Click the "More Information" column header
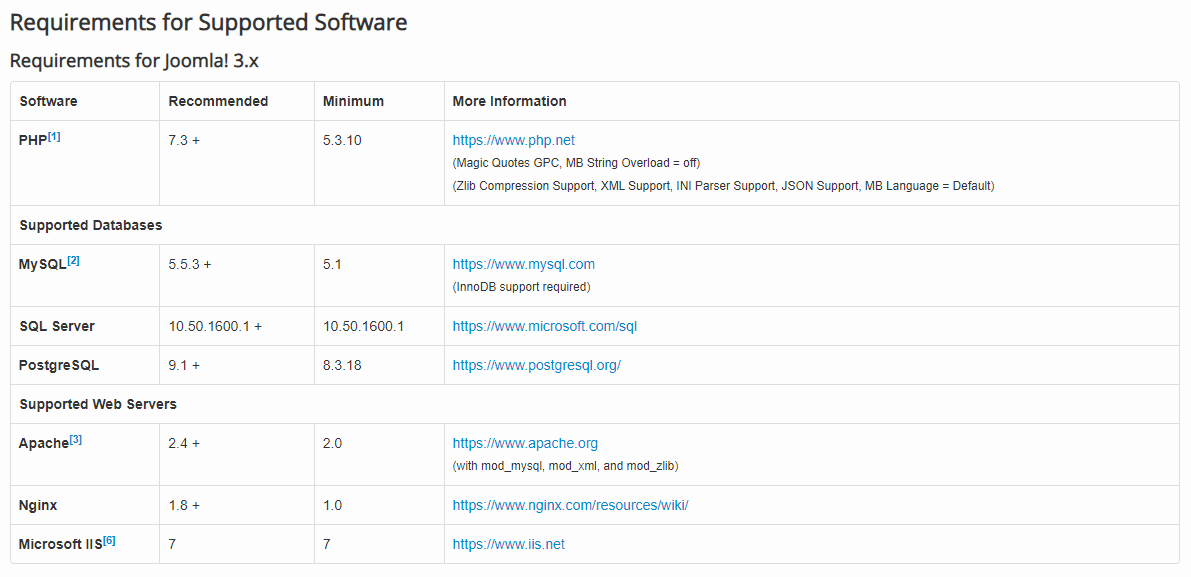 [x=510, y=101]
